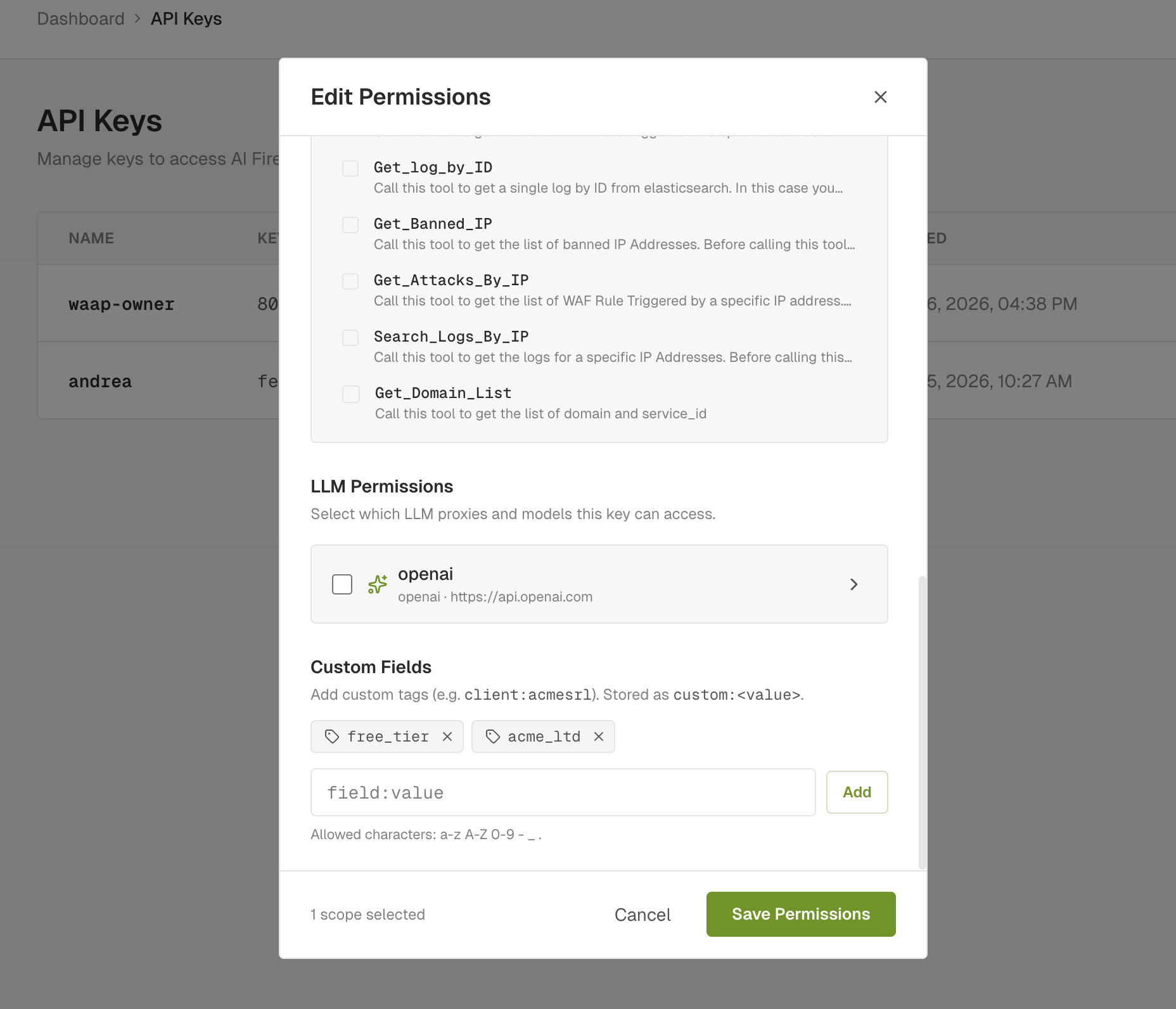
Task: Close the Edit Permissions dialog
Action: (880, 97)
